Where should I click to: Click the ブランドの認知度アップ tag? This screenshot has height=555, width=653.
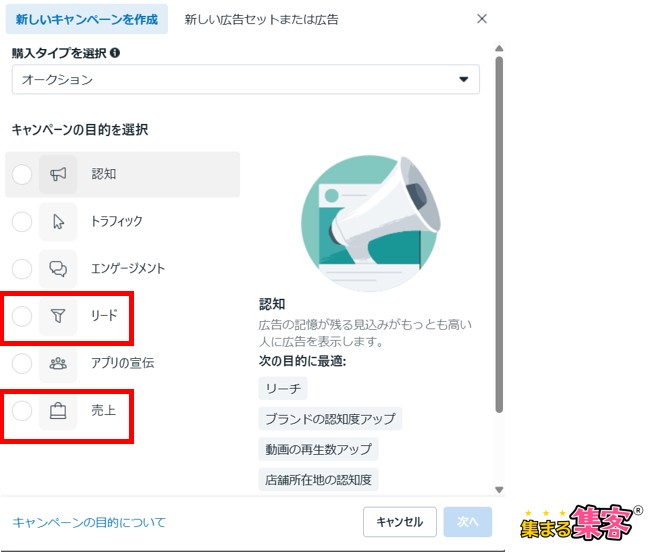point(330,418)
